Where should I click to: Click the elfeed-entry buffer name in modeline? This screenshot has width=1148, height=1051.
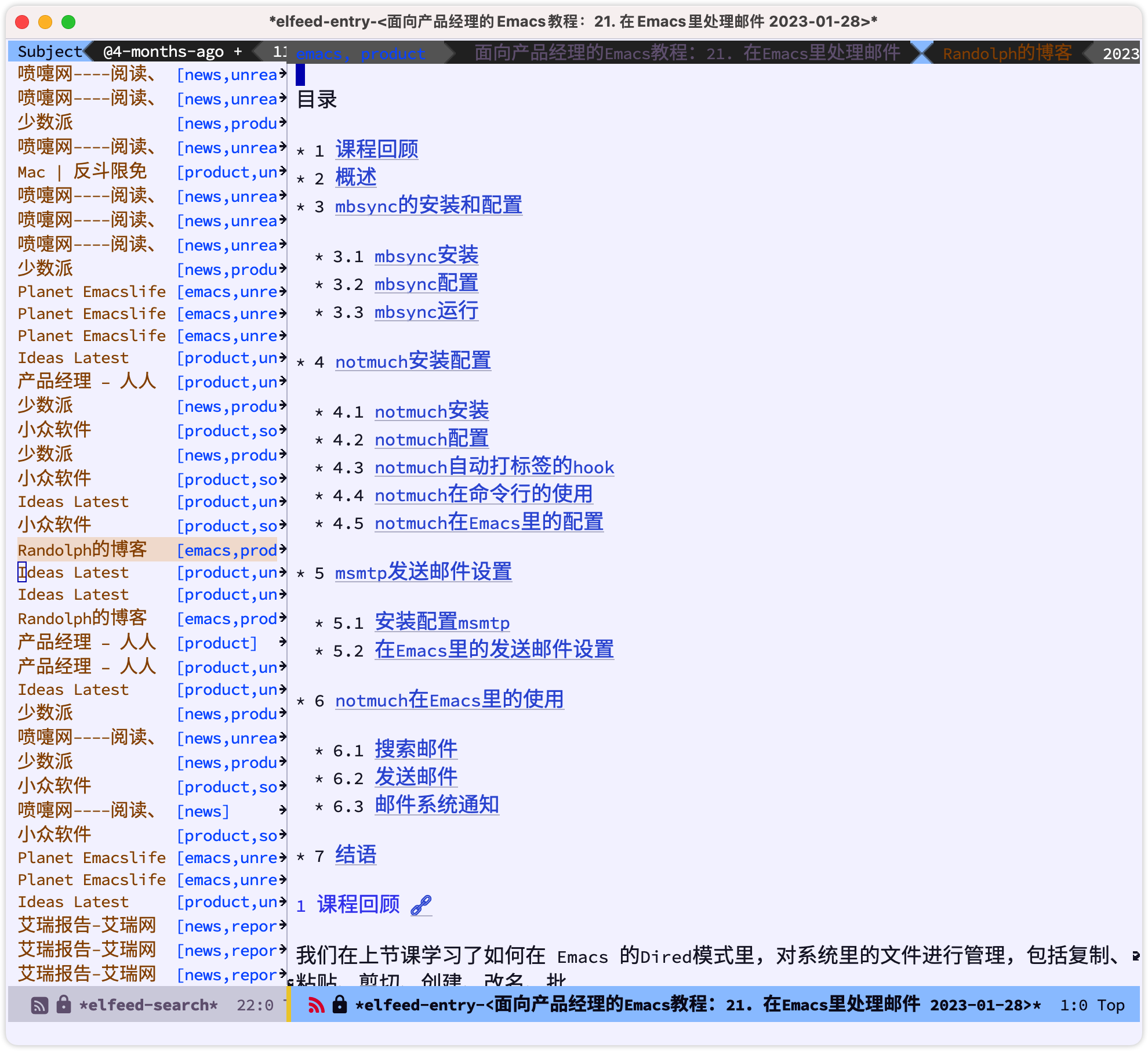coord(698,1005)
